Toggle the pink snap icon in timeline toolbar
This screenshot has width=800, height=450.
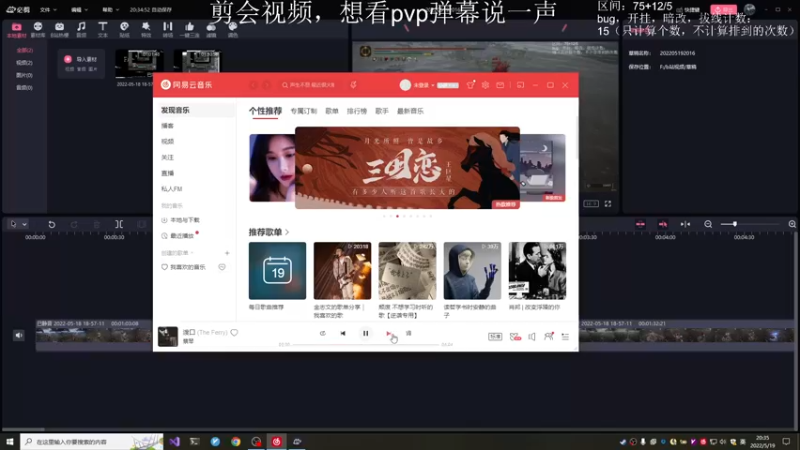[x=640, y=224]
